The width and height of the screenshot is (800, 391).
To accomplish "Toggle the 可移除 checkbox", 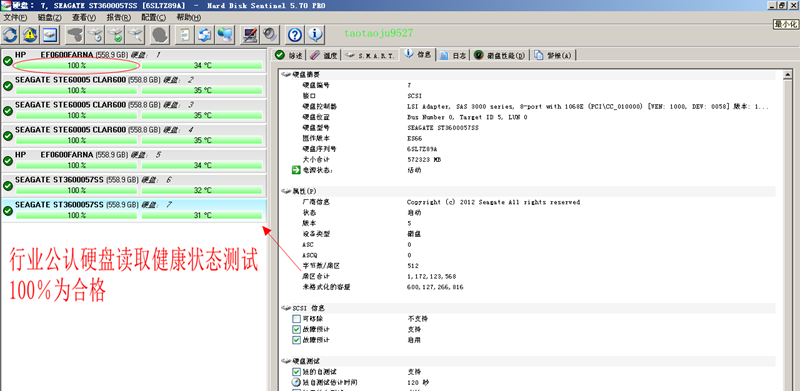I will coord(296,319).
